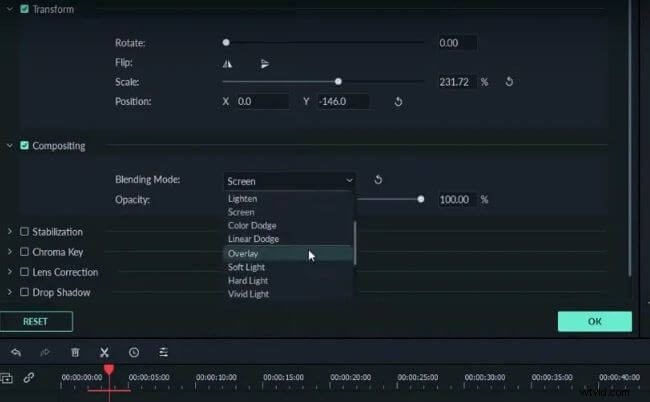Click the RESET button

click(36, 322)
